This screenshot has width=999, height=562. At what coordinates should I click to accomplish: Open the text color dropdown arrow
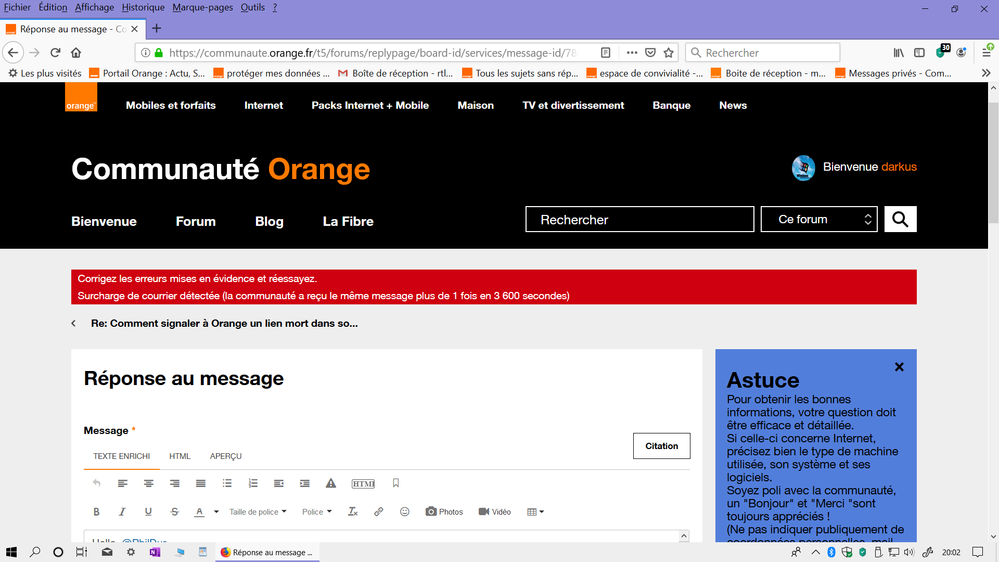(x=216, y=512)
